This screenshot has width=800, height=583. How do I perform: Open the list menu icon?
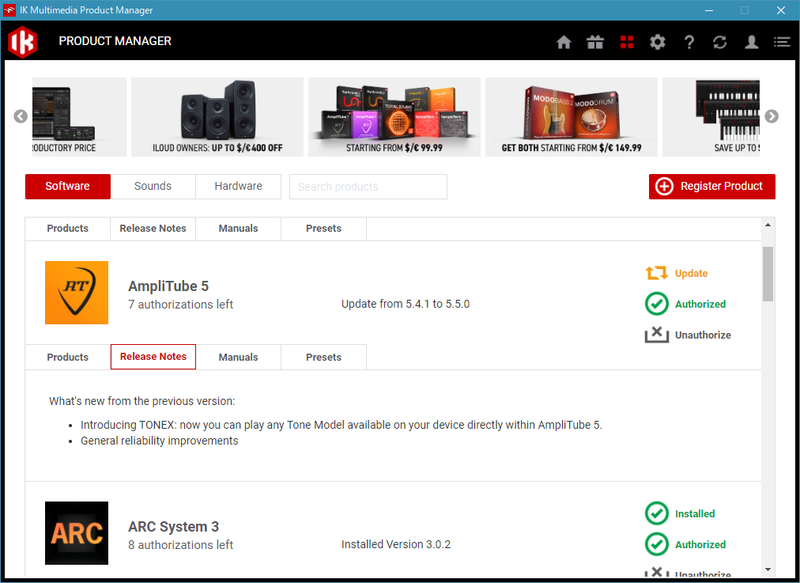coord(782,42)
